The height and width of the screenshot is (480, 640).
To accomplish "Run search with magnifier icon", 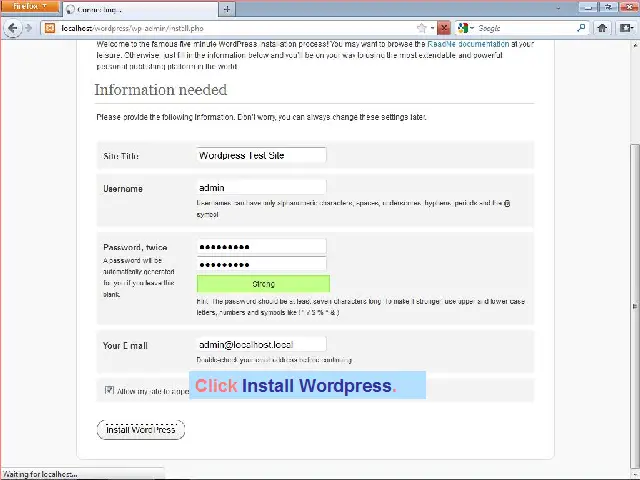I will pyautogui.click(x=581, y=28).
